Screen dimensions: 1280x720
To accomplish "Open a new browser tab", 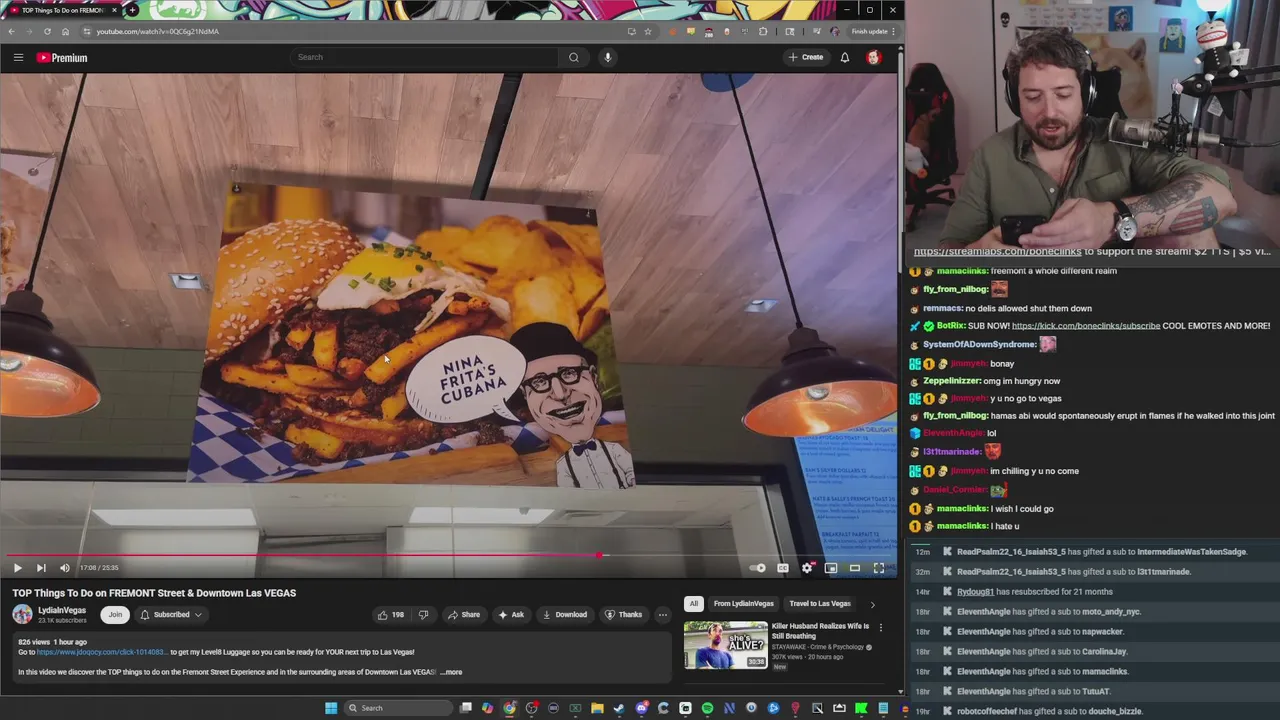I will tap(132, 10).
